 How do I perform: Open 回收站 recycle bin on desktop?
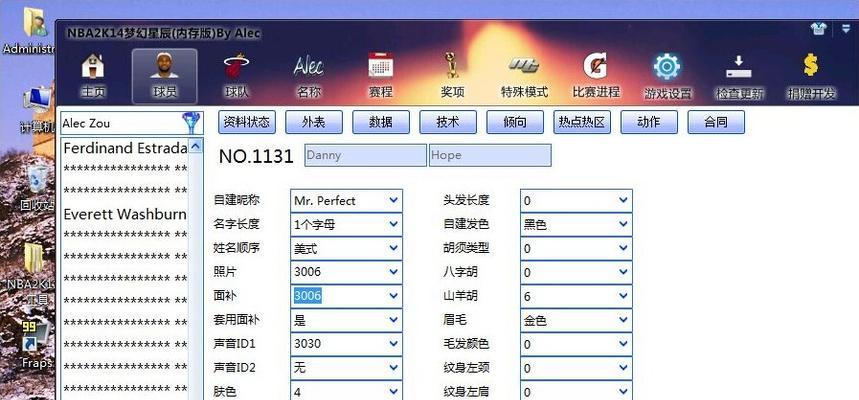click(37, 188)
